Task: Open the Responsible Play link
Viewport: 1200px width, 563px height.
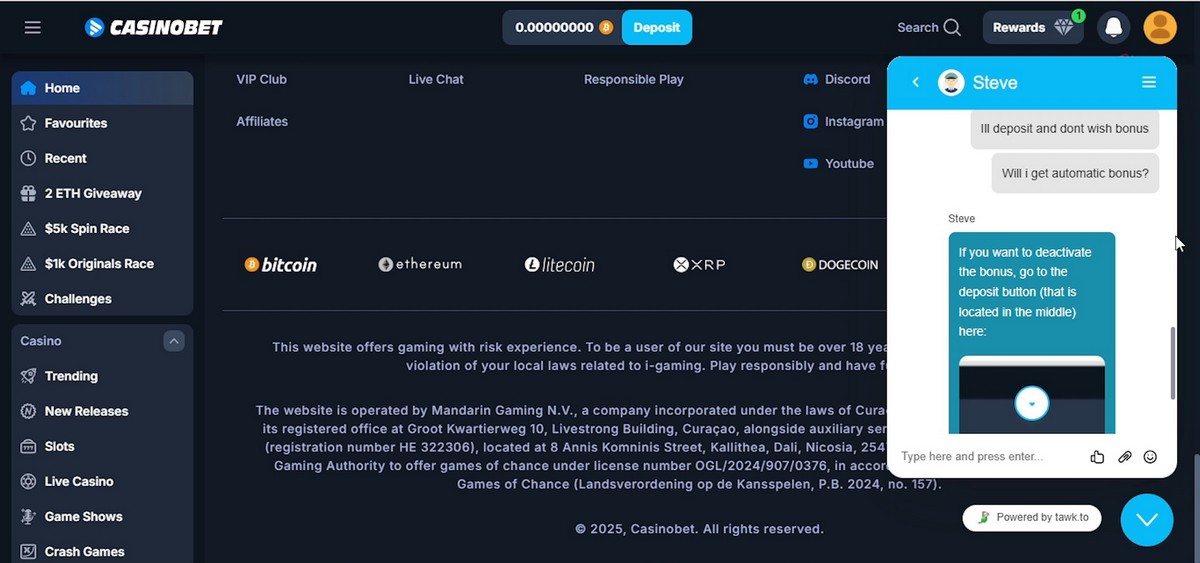Action: pyautogui.click(x=633, y=79)
